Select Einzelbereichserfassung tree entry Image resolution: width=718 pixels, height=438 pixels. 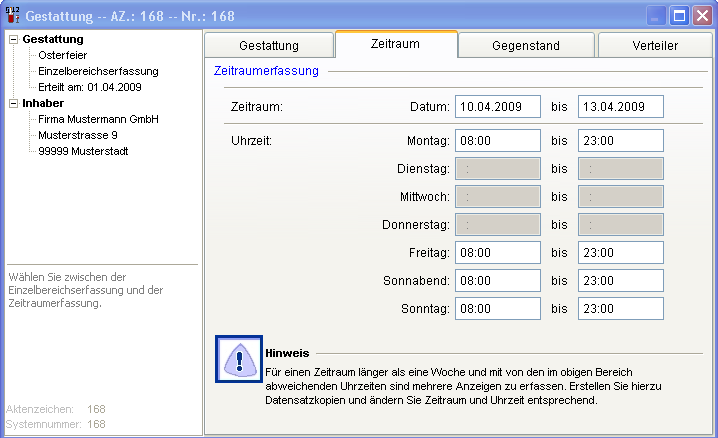click(x=98, y=71)
